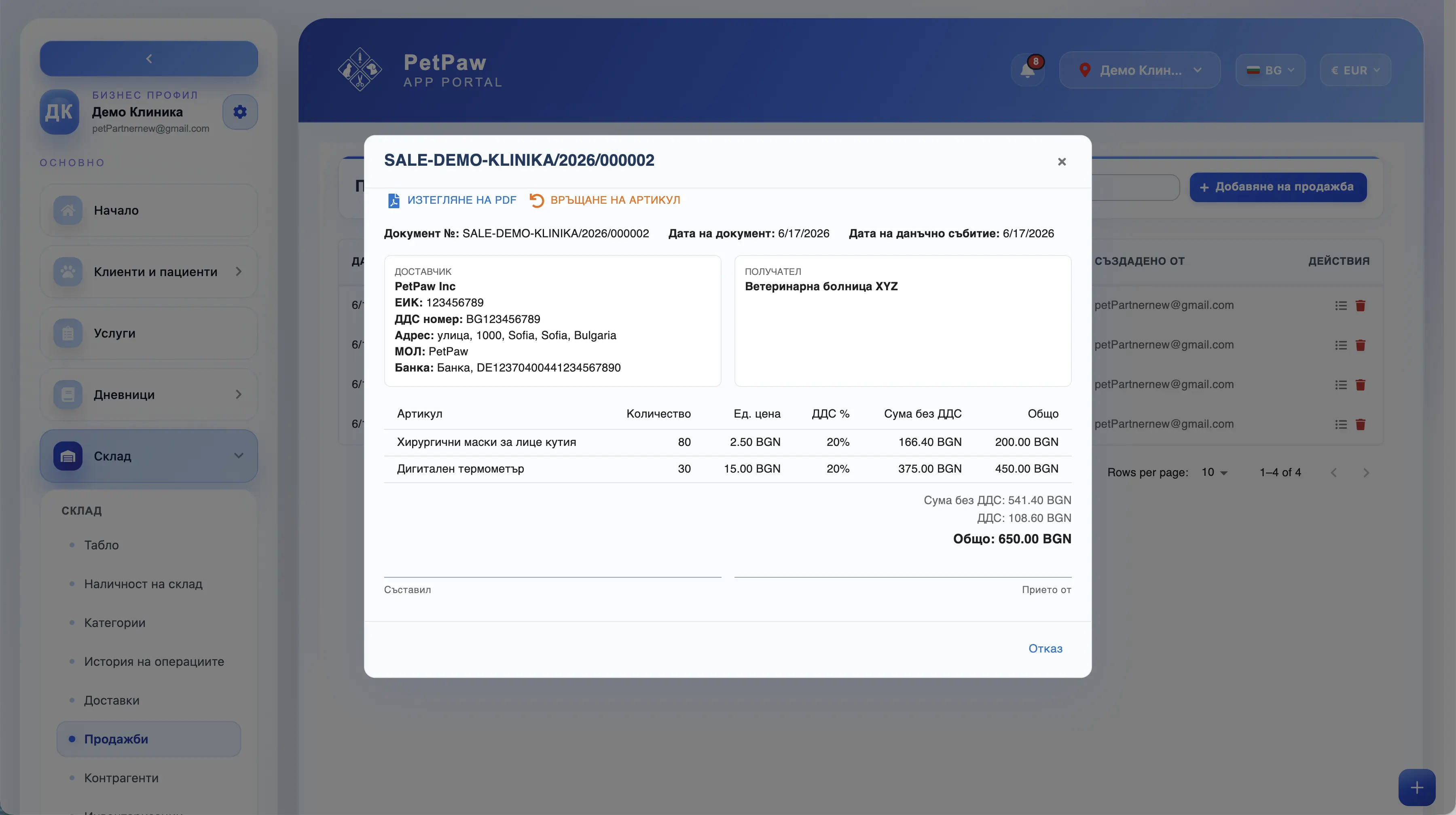Select Доставки in the sidebar

112,700
